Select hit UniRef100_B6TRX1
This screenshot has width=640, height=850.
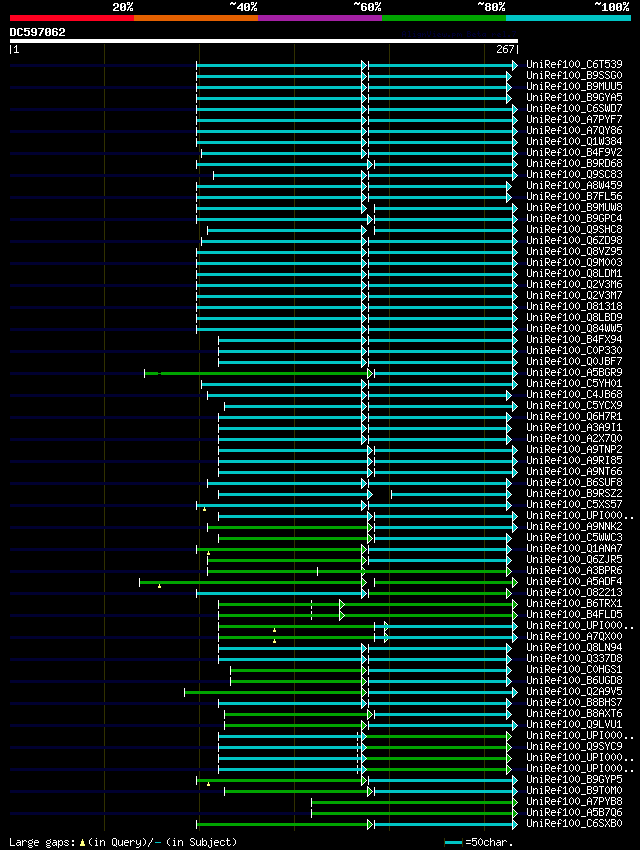click(574, 603)
